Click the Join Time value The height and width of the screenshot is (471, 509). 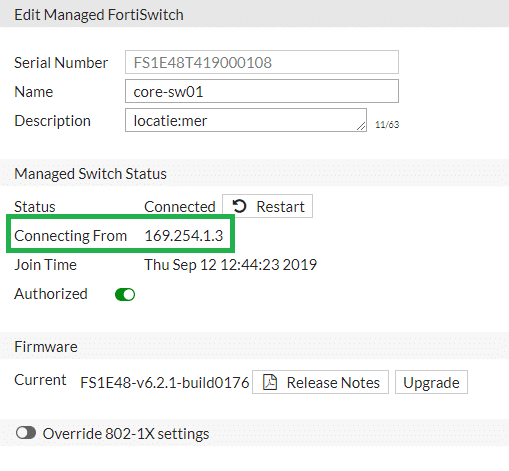(x=230, y=265)
